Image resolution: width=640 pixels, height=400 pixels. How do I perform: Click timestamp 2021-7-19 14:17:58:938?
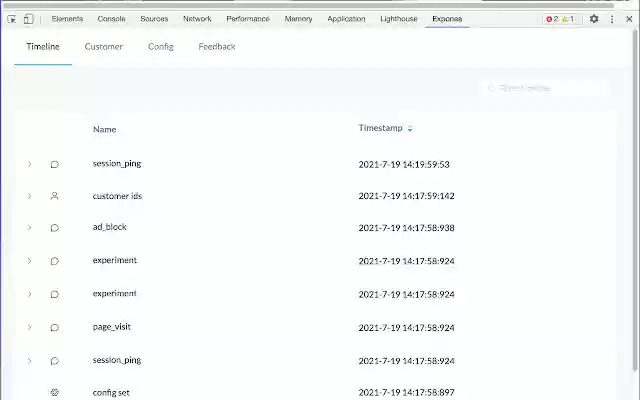coord(407,228)
